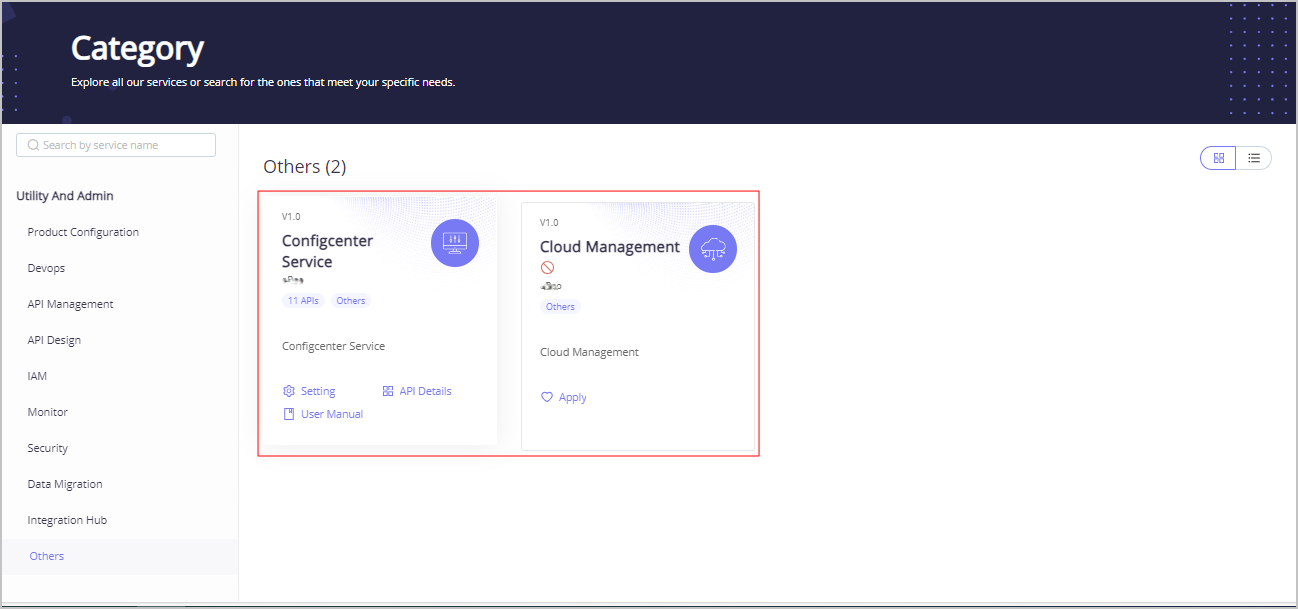1298x609 pixels.
Task: Click V1.0 on Configcenter Service card
Action: coord(291,216)
